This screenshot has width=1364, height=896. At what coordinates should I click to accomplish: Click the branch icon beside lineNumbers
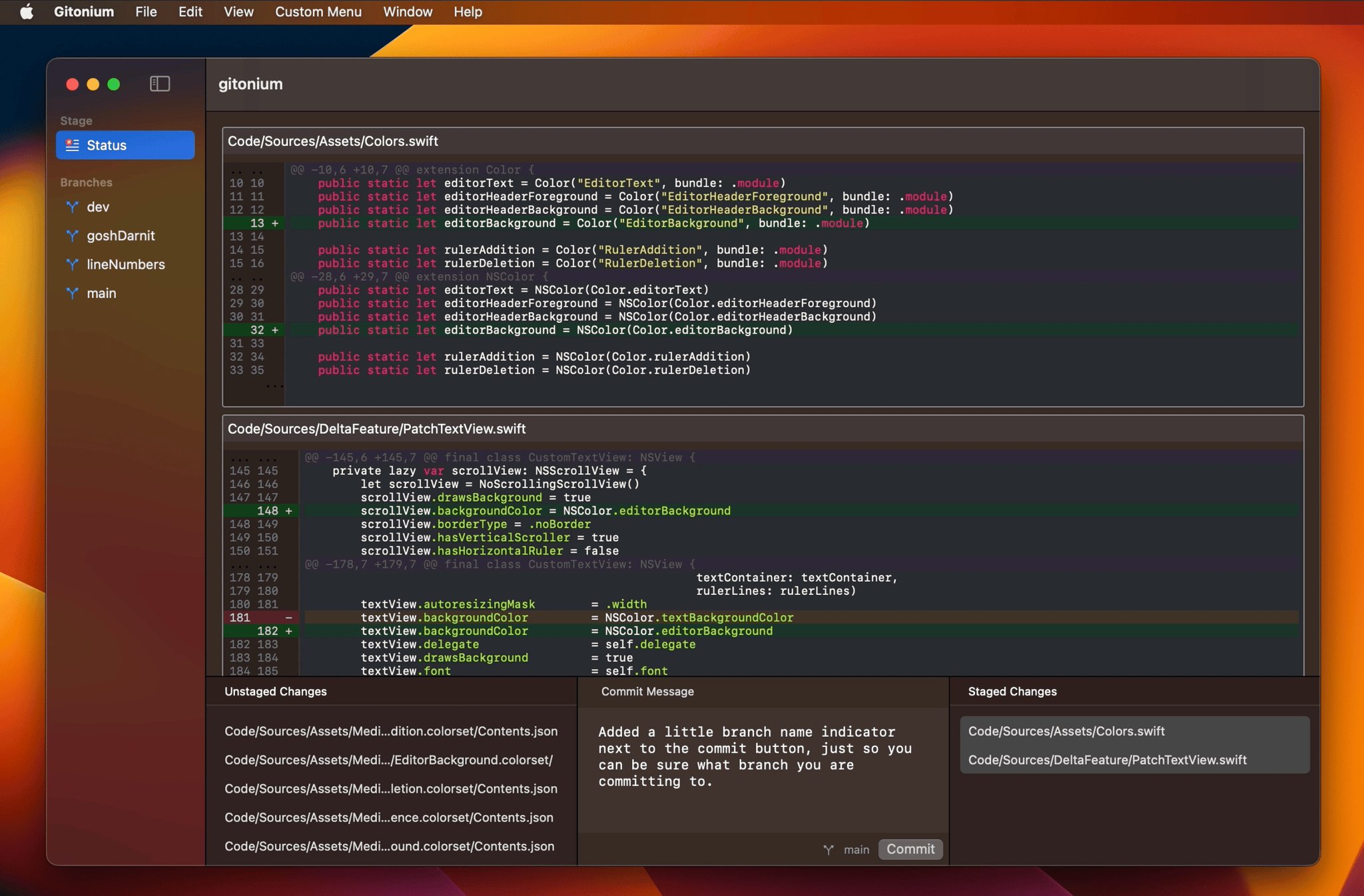pos(73,264)
